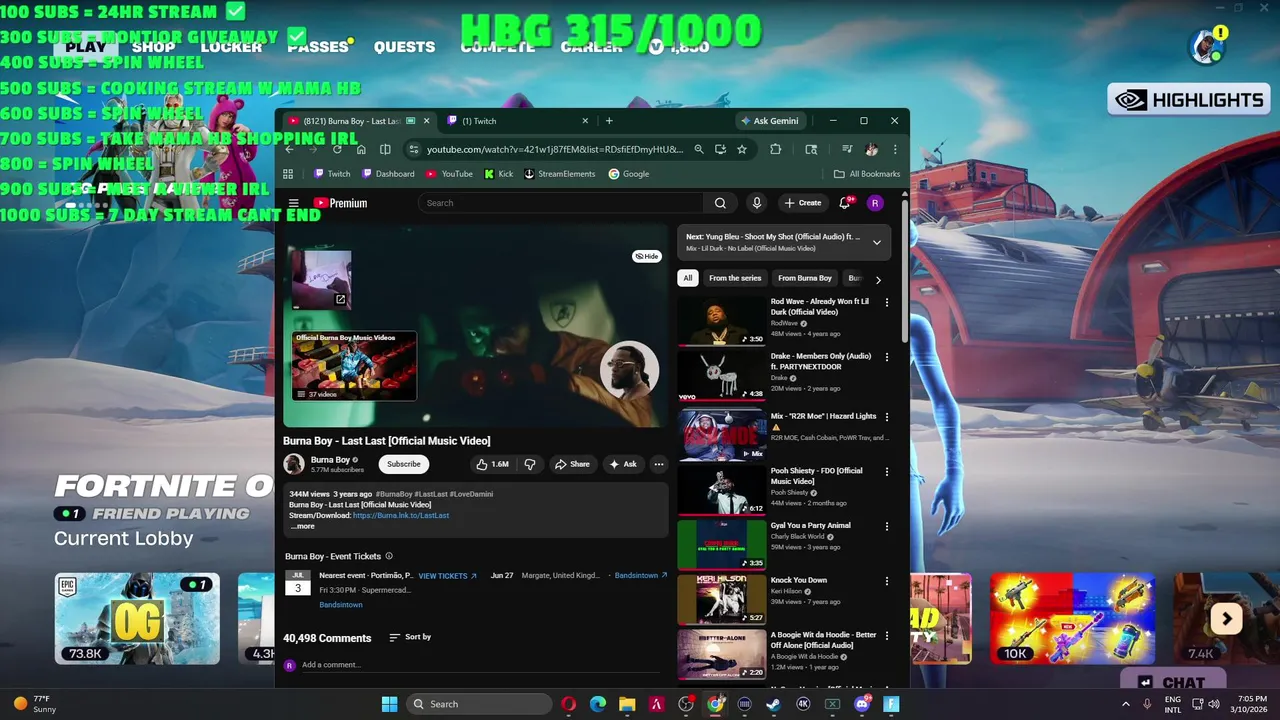Open the Pooh Shiesty FDO thumbnail
The image size is (1280, 720).
(722, 490)
